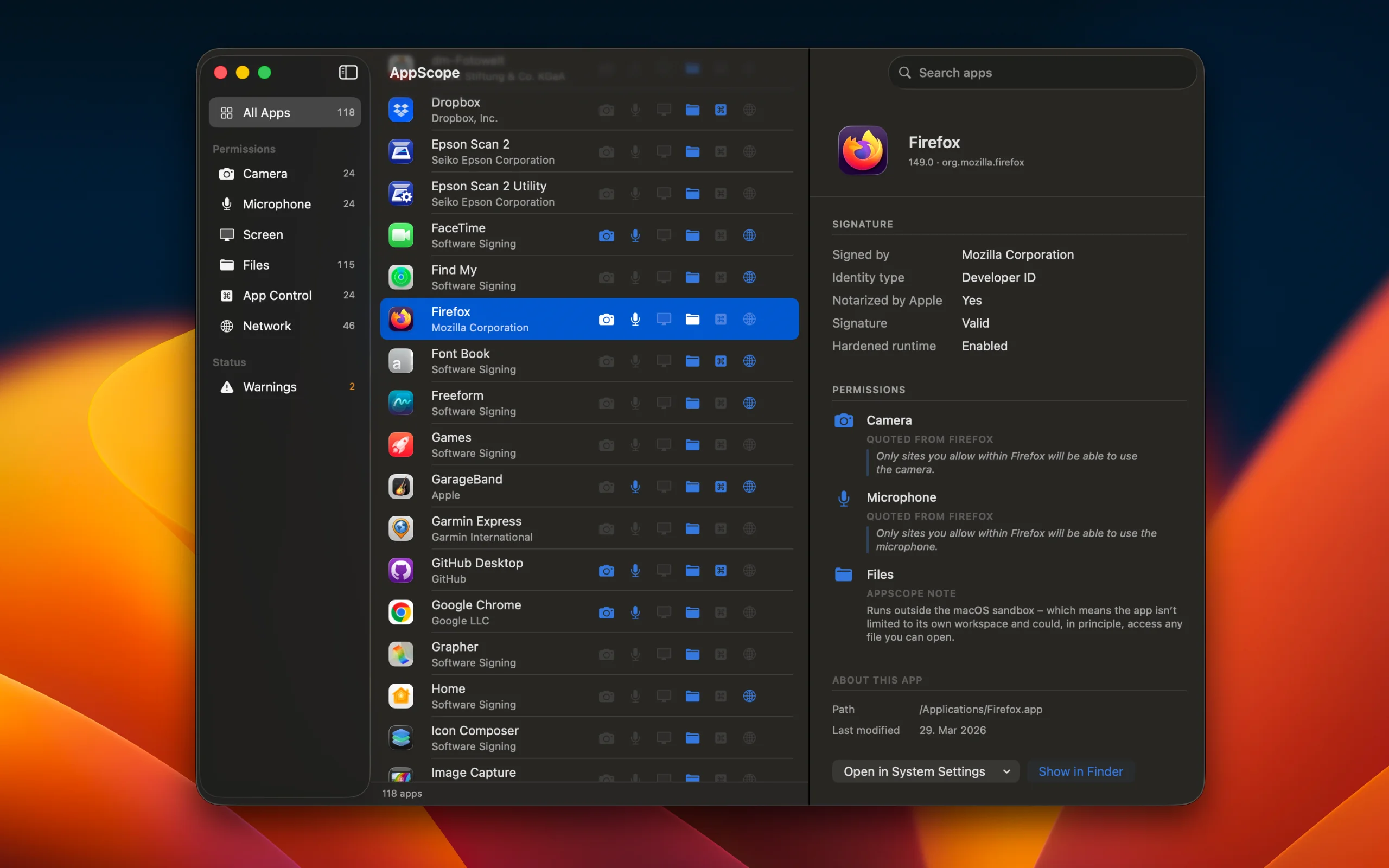Click the network globe icon in Font Book row
The height and width of the screenshot is (868, 1389).
point(750,361)
